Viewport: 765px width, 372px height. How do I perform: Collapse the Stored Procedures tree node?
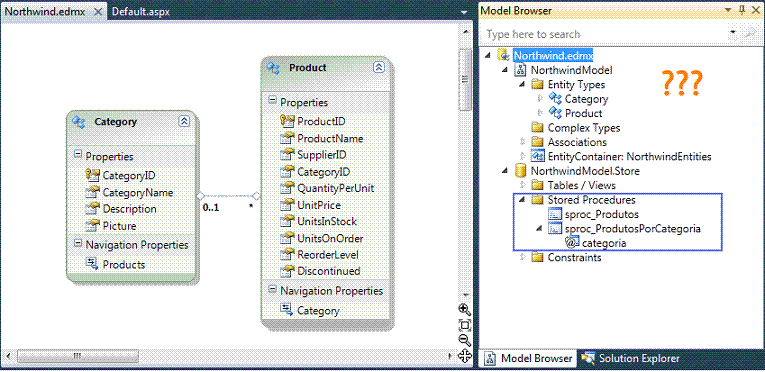[522, 200]
